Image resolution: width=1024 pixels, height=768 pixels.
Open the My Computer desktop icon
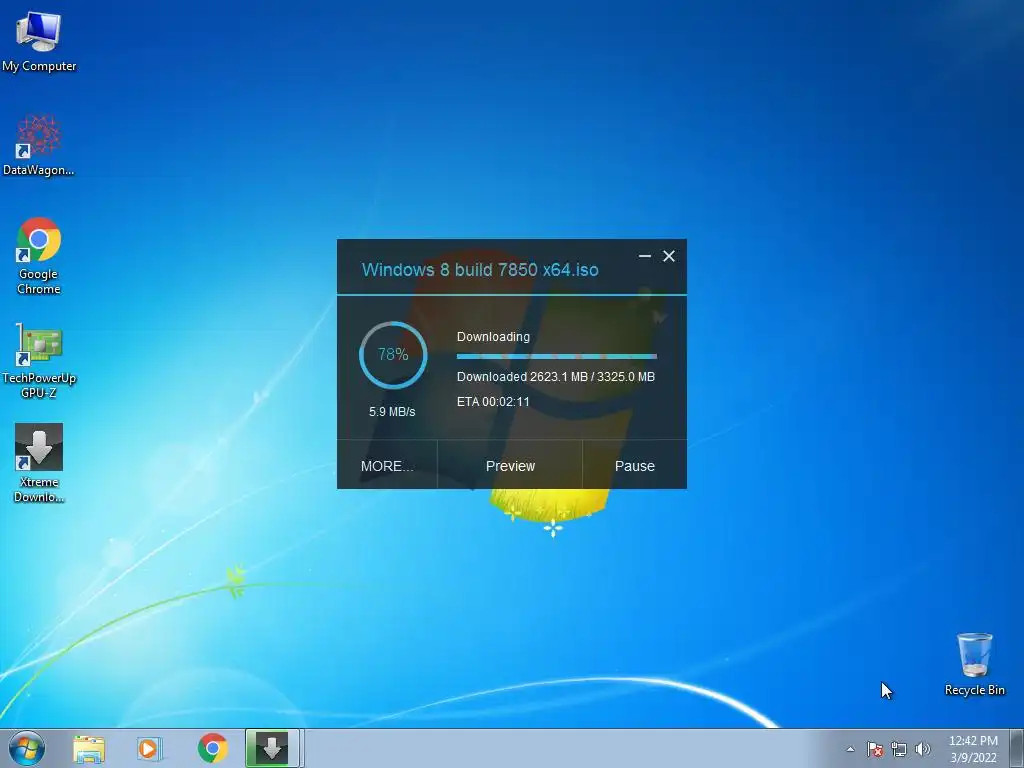39,41
